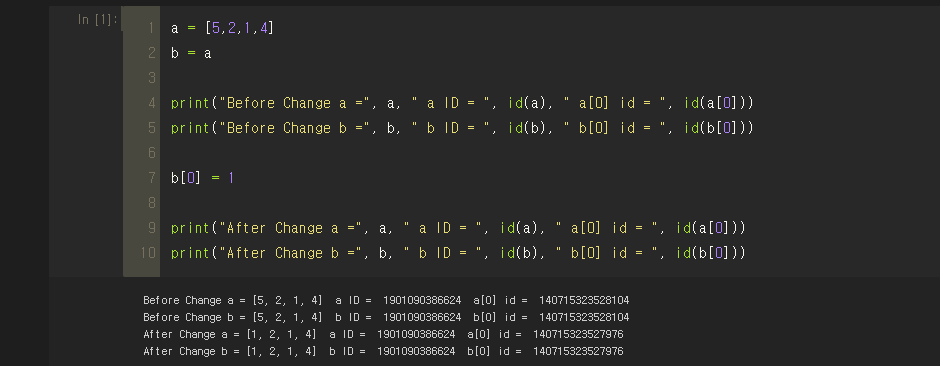Click output line 'Before Change b = [5, 2, 1, 4]'
Screen dimensions: 940x366
pyautogui.click(x=386, y=317)
